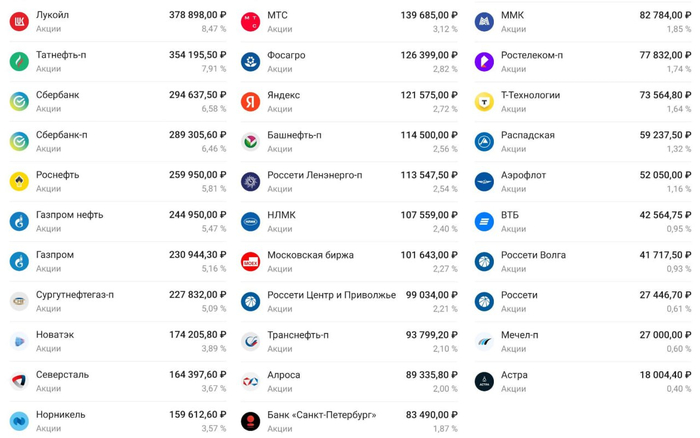The image size is (700, 438).
Task: Select the Россети Центр и Приволжье holding
Action: coord(349,301)
